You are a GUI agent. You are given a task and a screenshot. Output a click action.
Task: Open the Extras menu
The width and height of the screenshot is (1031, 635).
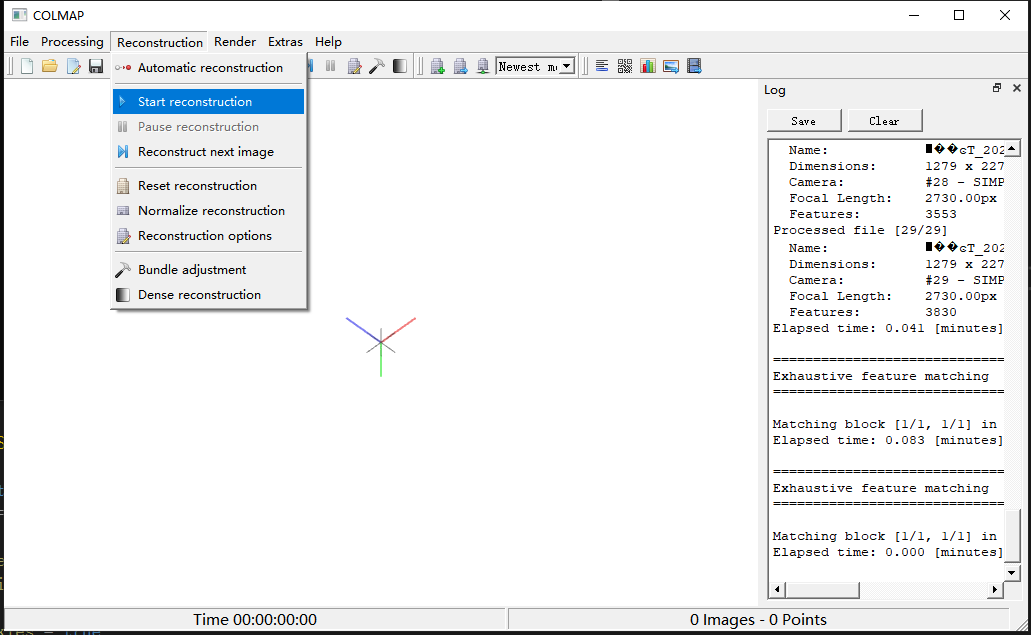pos(285,41)
